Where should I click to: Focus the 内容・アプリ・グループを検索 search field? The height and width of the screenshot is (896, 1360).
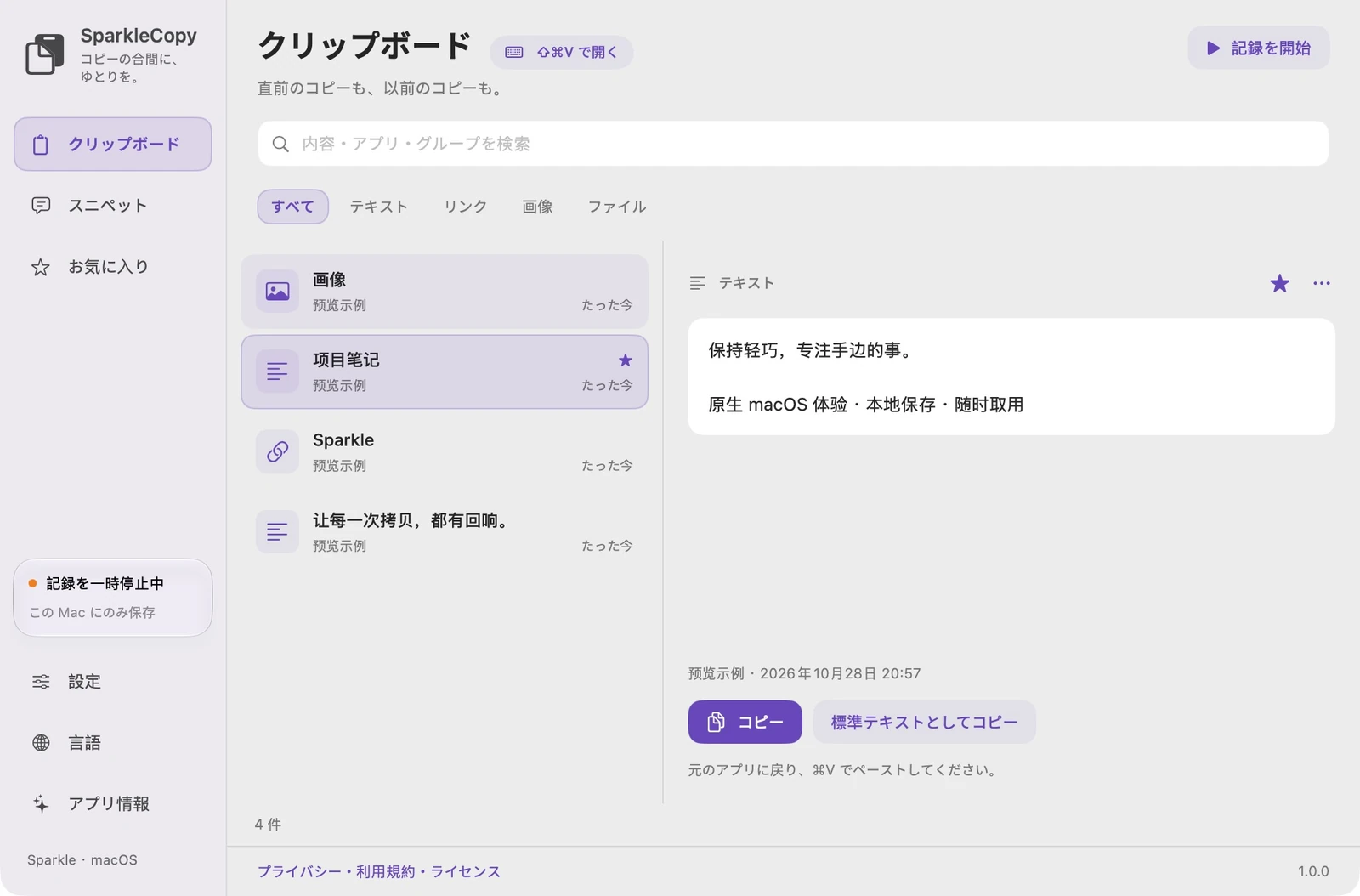click(793, 144)
